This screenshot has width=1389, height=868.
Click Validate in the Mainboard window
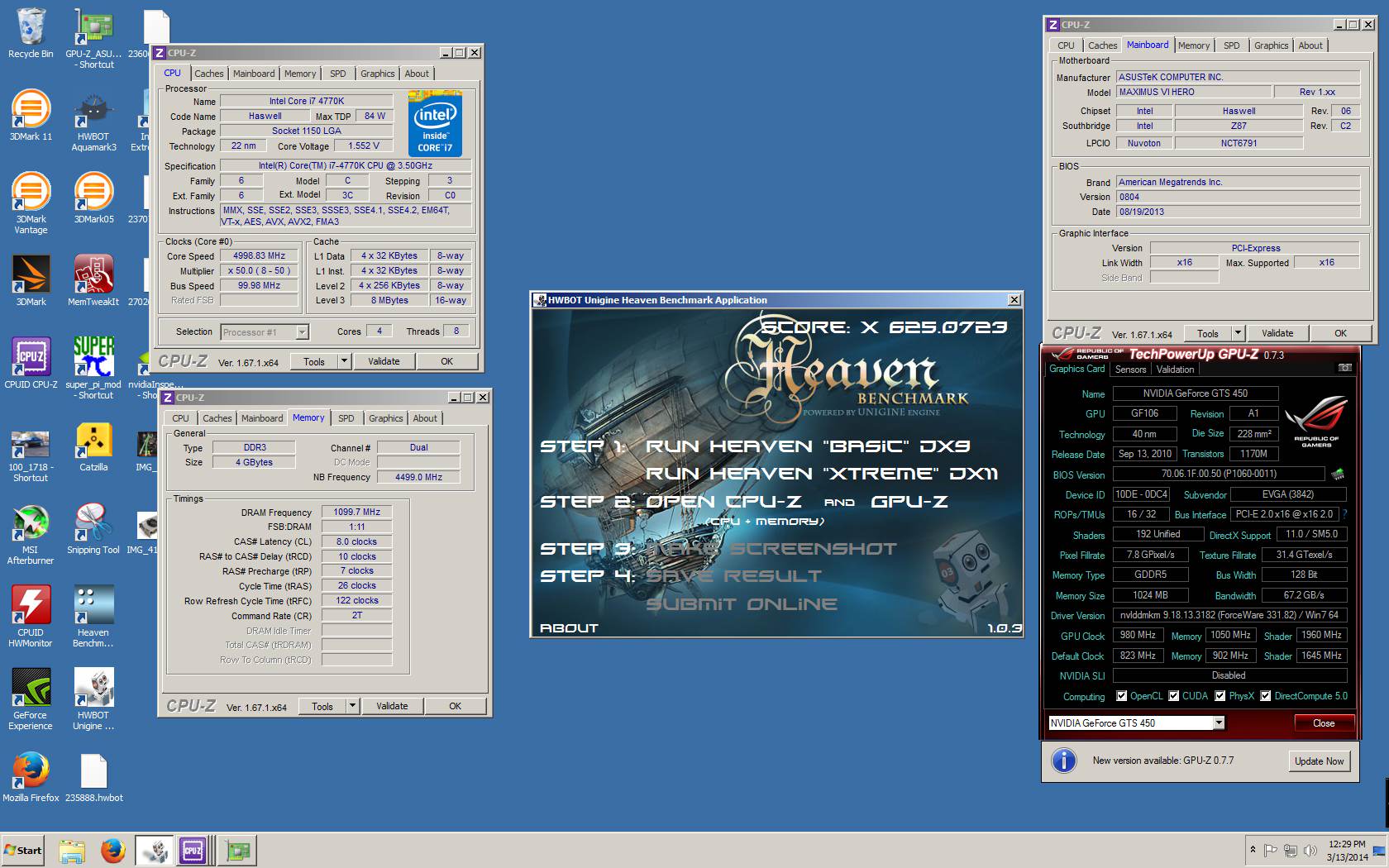click(x=1277, y=333)
